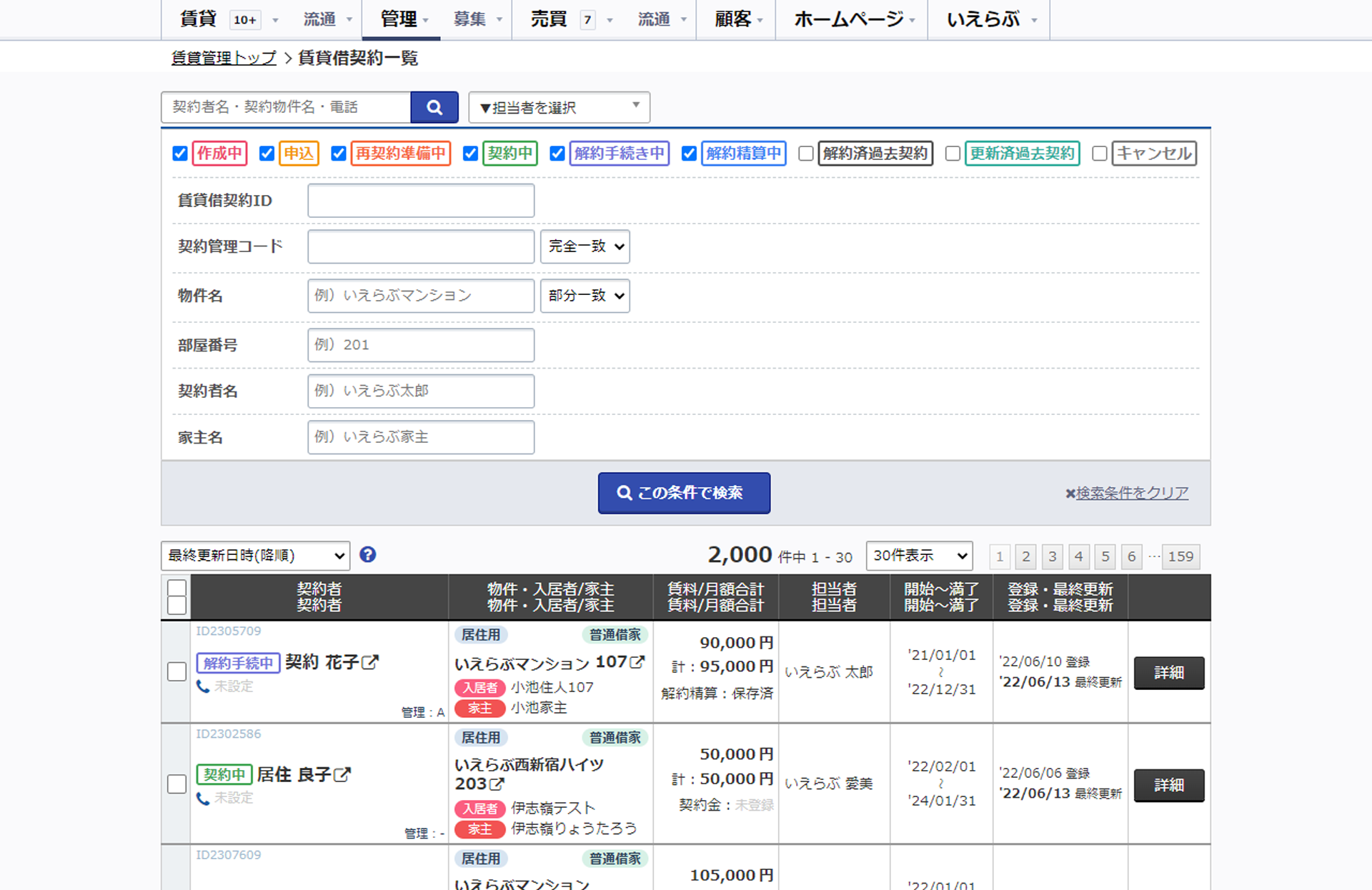Open the 30件表示 per-page dropdown
The height and width of the screenshot is (890, 1372).
tap(919, 556)
